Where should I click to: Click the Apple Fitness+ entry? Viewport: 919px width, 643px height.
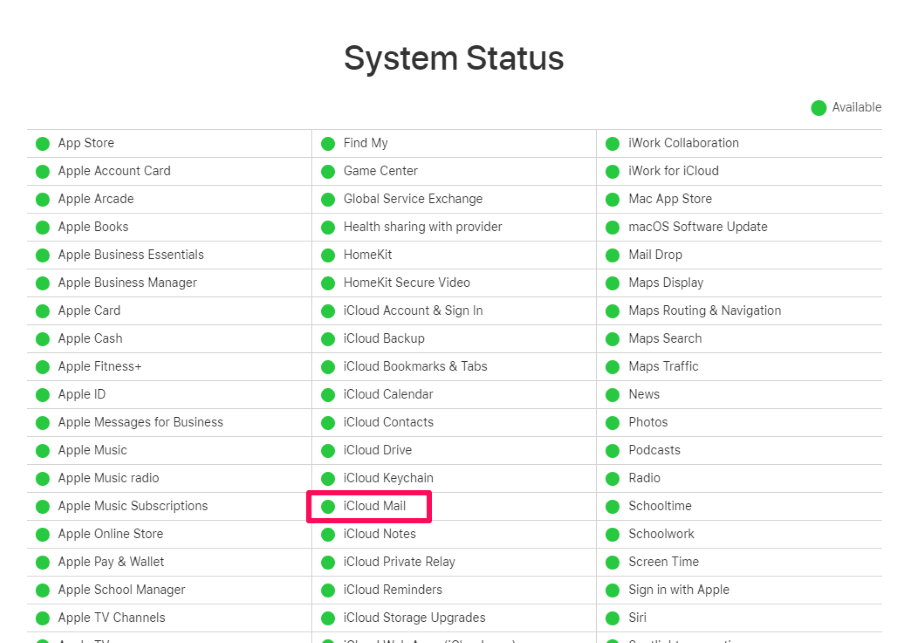100,366
